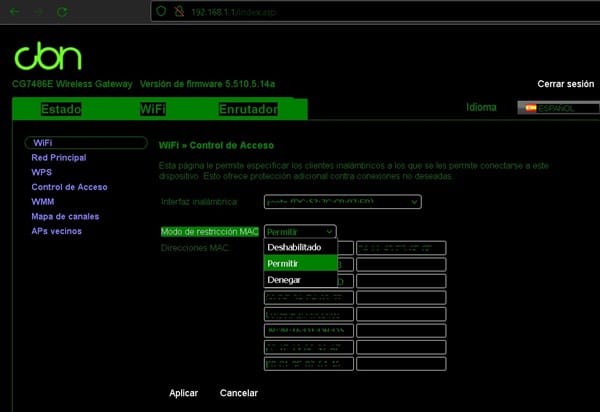Choose Denegar from the dropdown list
The image size is (600, 412).
tap(300, 280)
